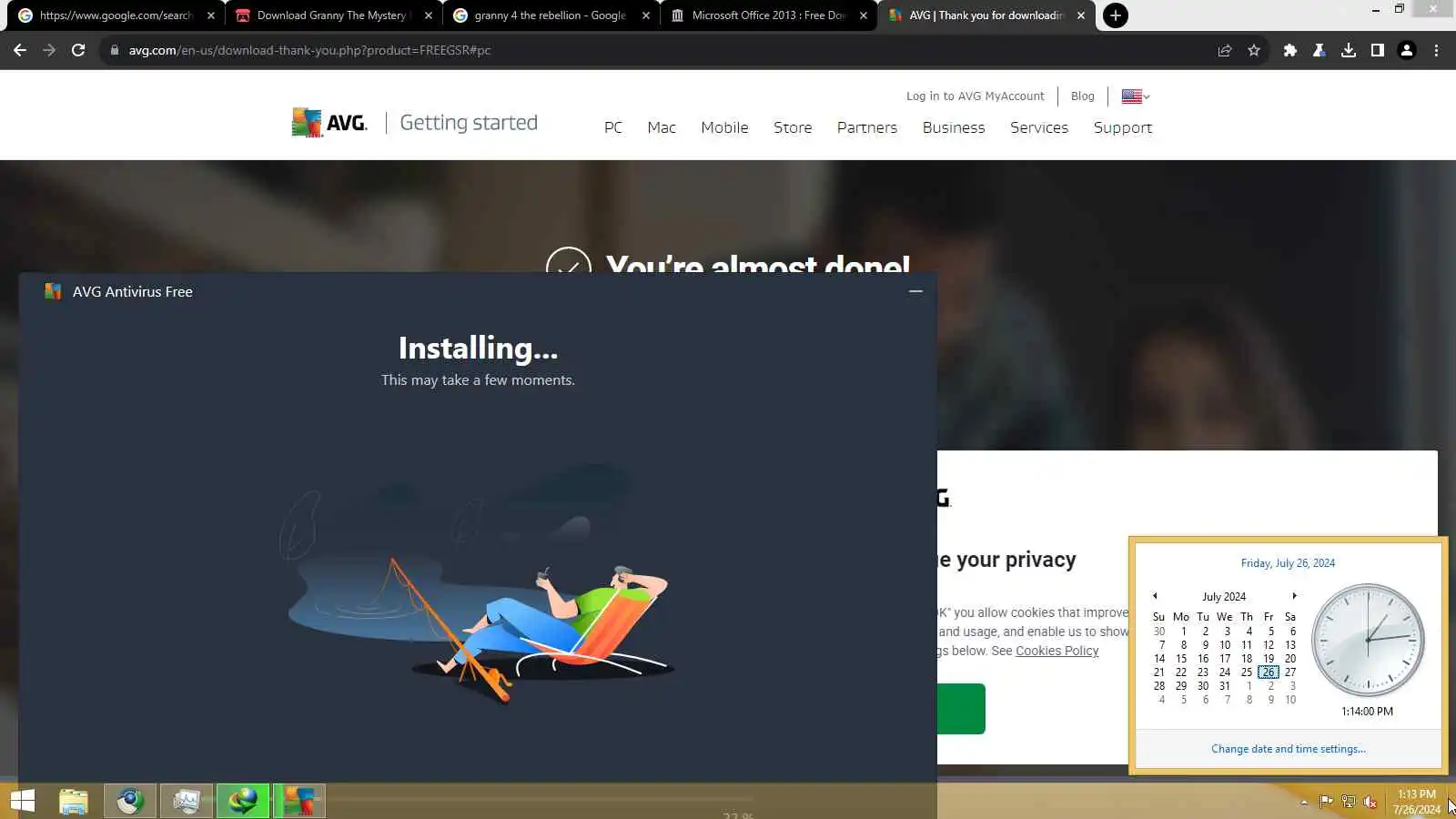Reload the AVG download page
The image size is (1456, 819).
coord(78,50)
